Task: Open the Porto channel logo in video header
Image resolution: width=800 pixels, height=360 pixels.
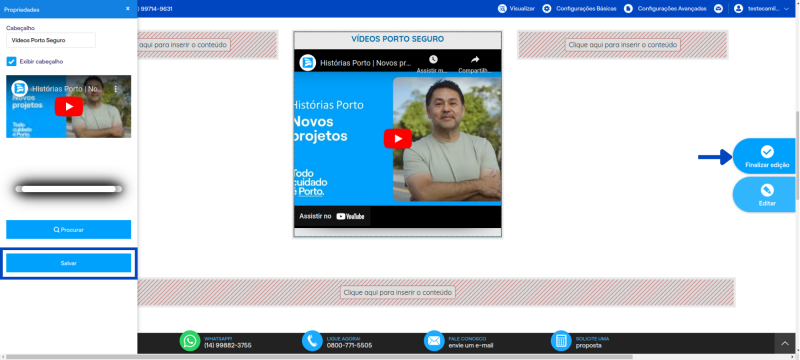Action: click(308, 63)
